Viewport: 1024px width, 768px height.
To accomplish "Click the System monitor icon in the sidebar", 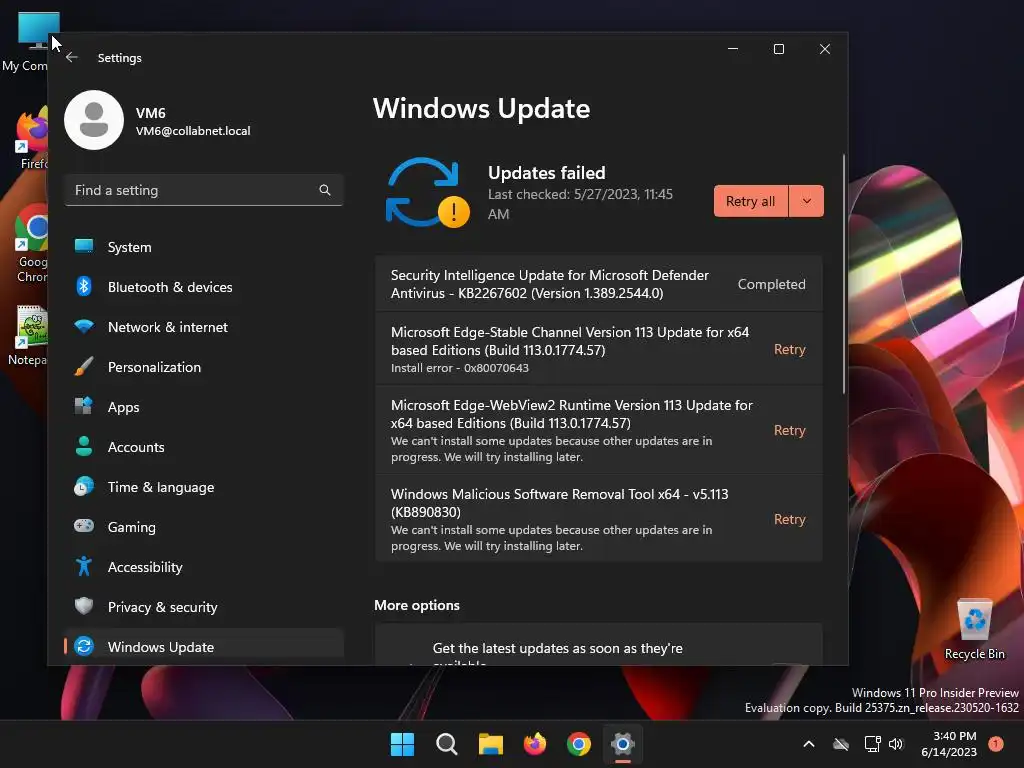I will pos(84,246).
